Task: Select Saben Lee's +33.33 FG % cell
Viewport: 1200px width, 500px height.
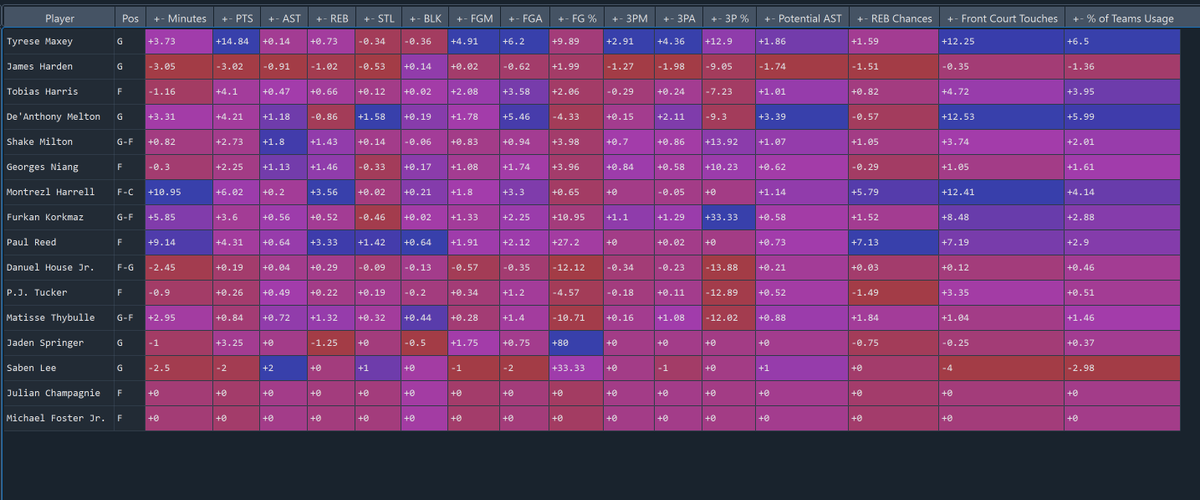Action: [578, 367]
